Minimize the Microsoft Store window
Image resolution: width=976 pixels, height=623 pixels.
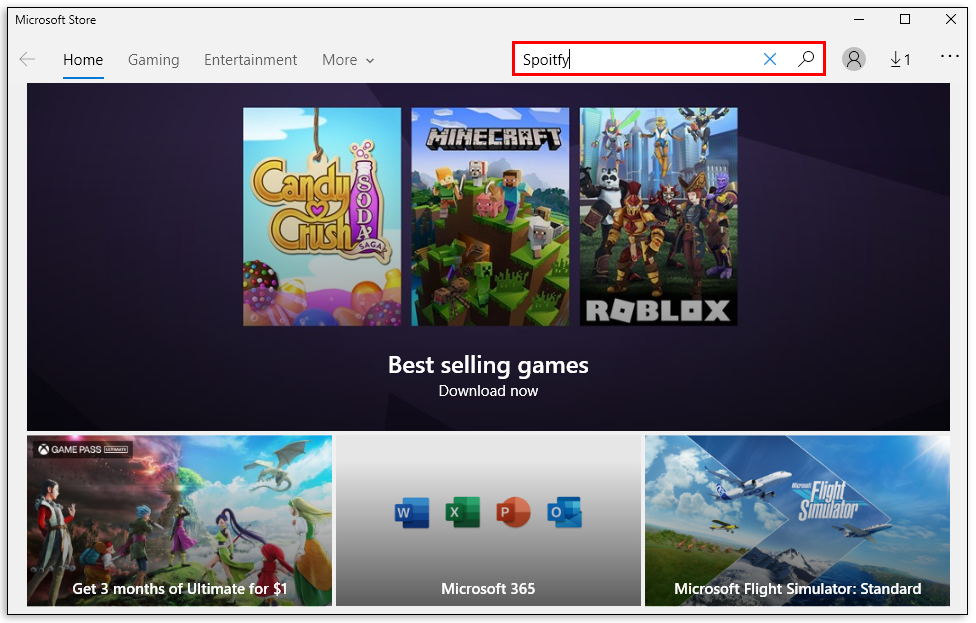(x=859, y=19)
